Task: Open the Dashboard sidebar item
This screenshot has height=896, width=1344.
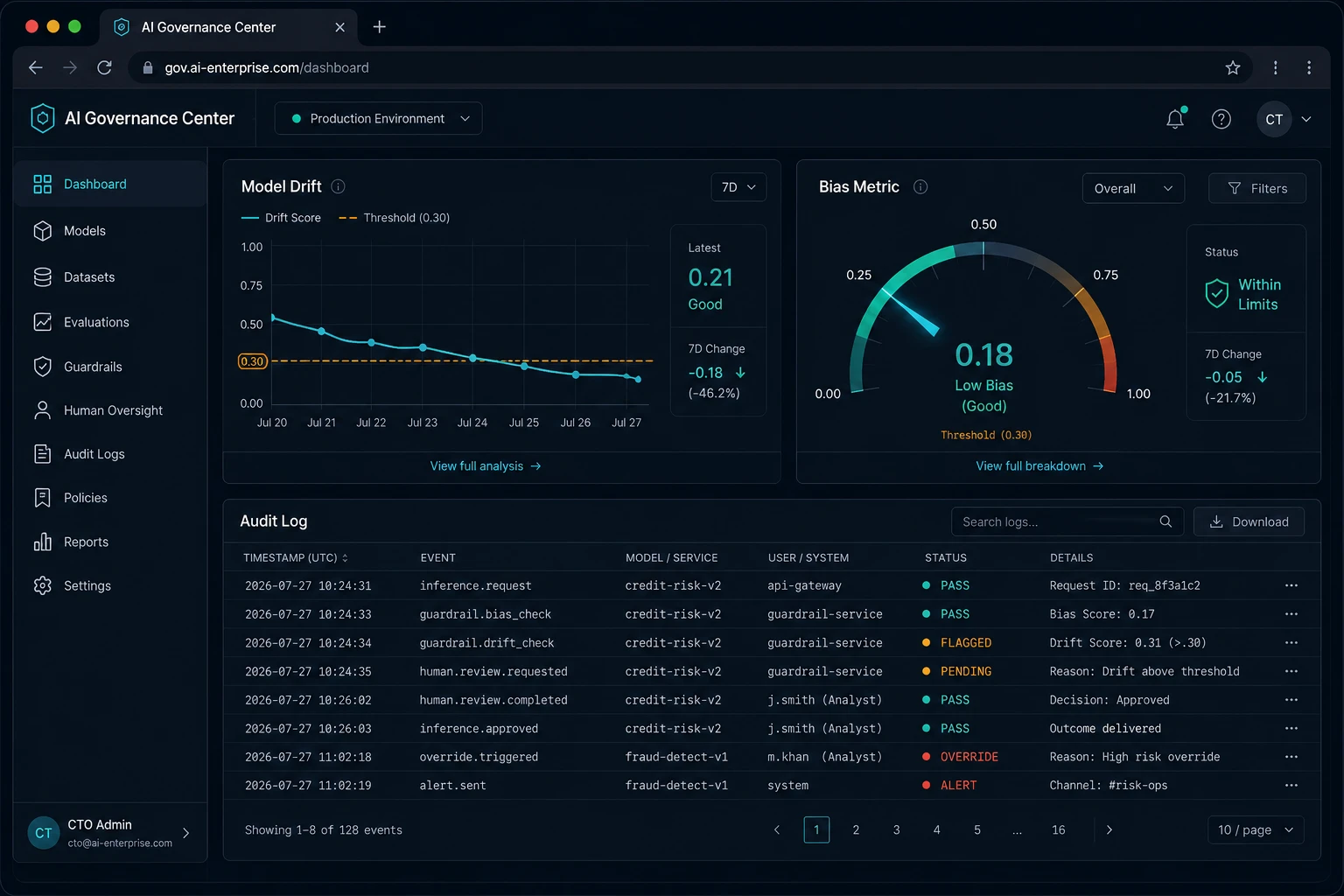Action: [x=110, y=184]
